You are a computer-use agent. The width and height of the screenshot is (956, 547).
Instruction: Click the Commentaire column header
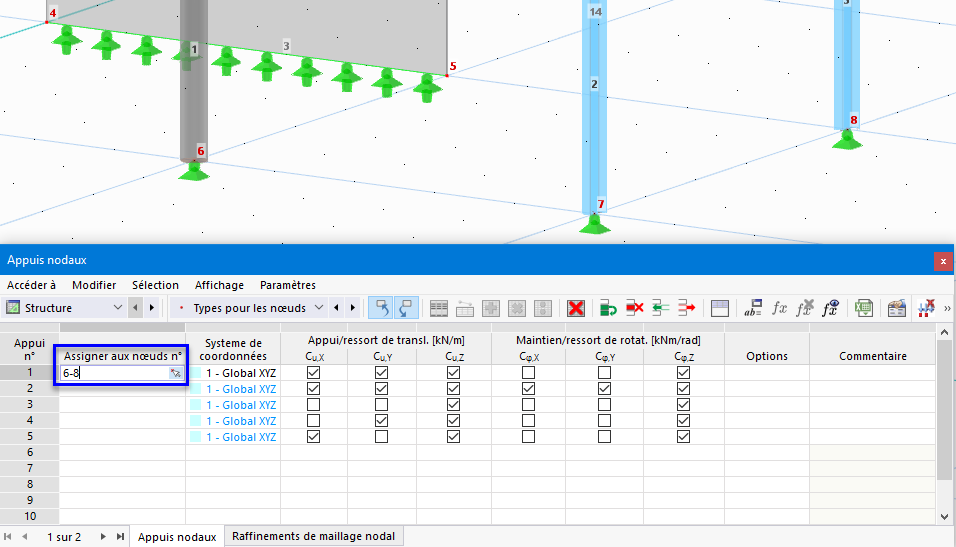coord(872,356)
